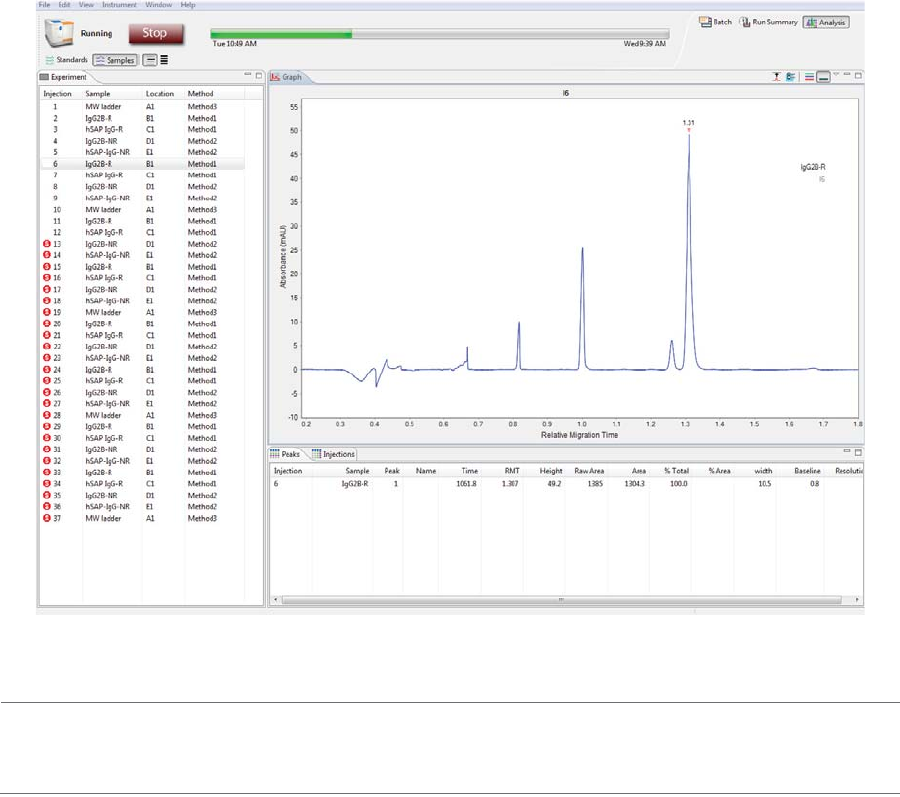
Task: Click the blue annotation options icon in Graph toolbar
Action: pyautogui.click(x=790, y=76)
